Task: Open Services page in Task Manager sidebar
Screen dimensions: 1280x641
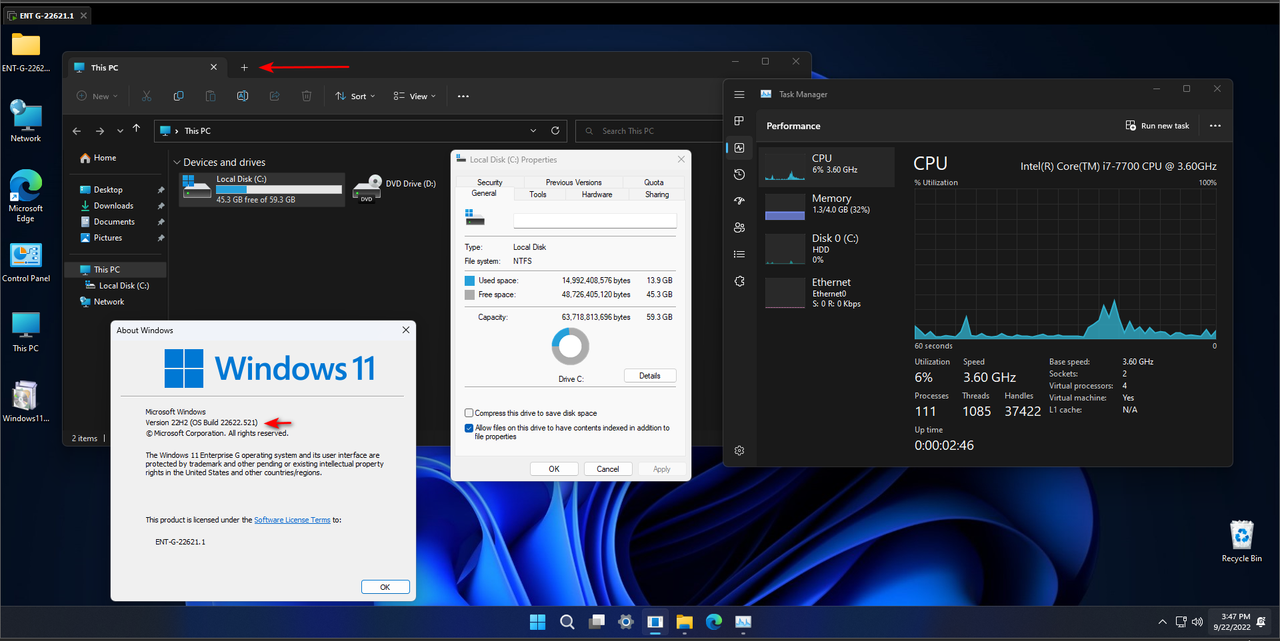Action: point(739,282)
